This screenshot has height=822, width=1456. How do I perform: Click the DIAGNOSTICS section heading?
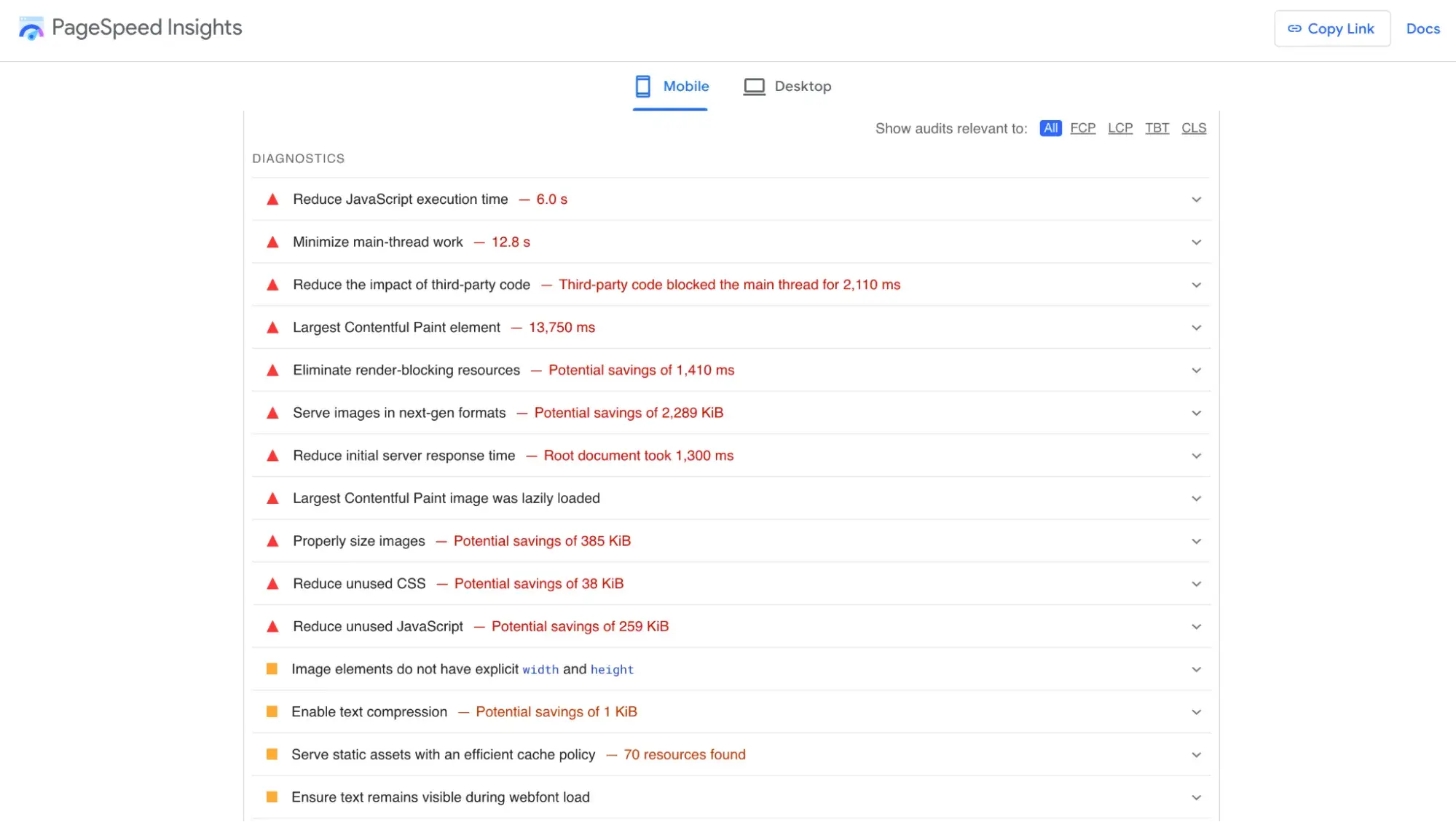coord(299,159)
